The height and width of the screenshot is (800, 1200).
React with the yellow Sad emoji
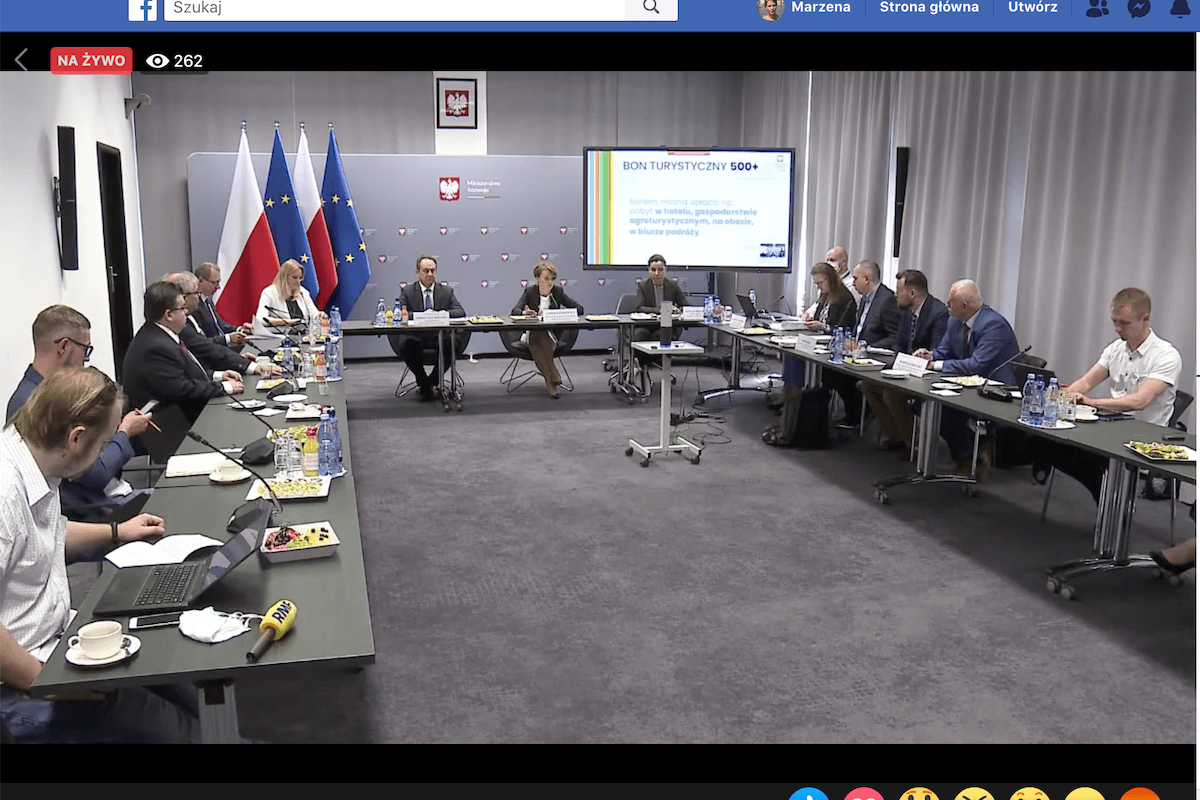click(1084, 795)
